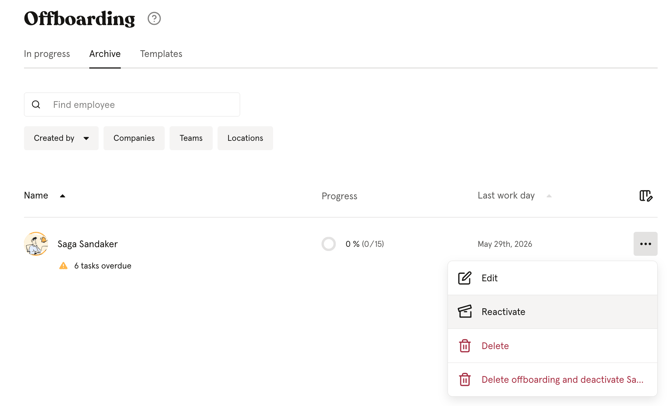Click the Name column header label

pyautogui.click(x=36, y=196)
